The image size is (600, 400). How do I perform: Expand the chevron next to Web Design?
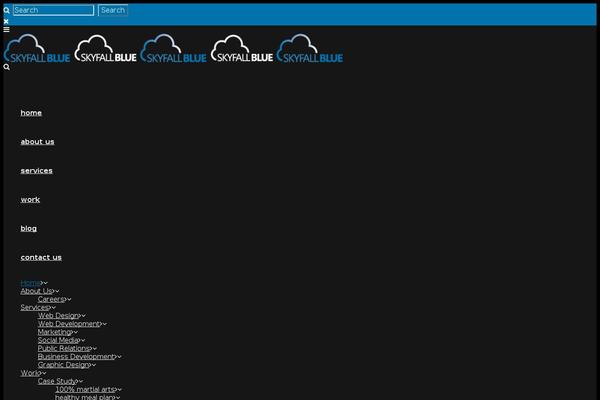(84, 316)
